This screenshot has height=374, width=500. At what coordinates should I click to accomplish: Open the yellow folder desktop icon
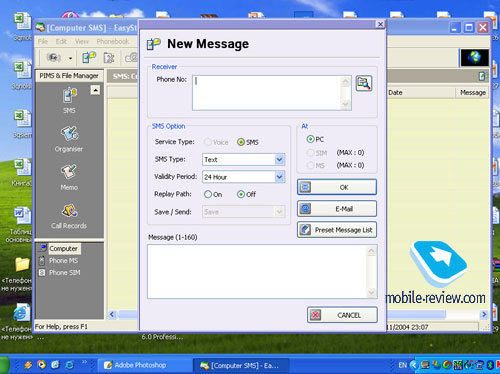(22, 264)
